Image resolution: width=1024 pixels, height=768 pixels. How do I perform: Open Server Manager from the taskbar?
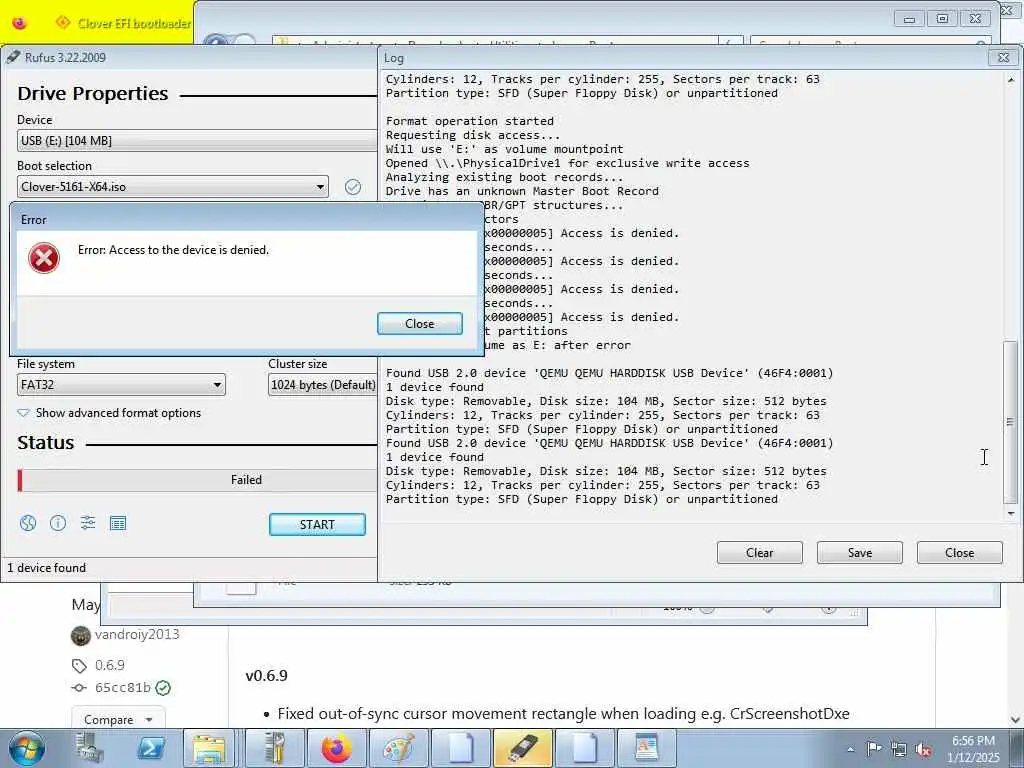coord(89,748)
